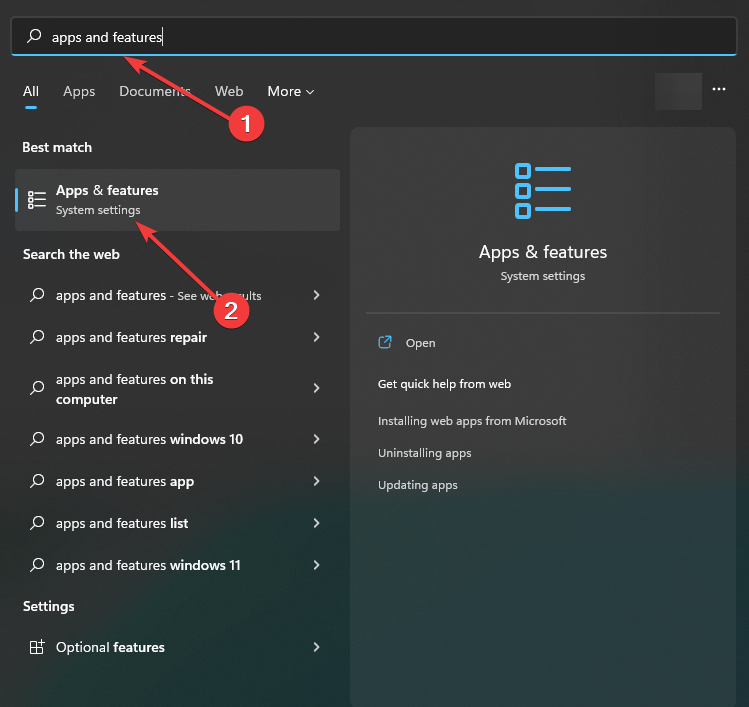This screenshot has height=707, width=749.
Task: Expand arrow for 'apps and features on this computer'
Action: [316, 388]
